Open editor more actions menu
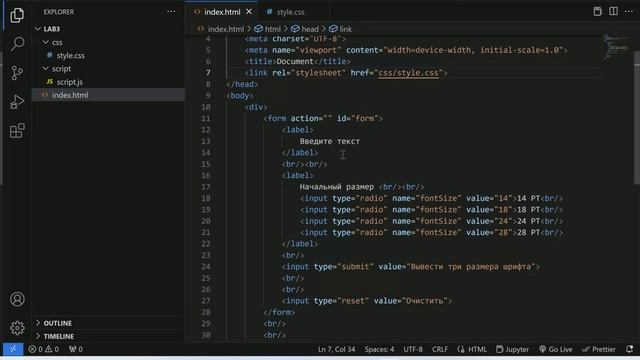 point(629,11)
